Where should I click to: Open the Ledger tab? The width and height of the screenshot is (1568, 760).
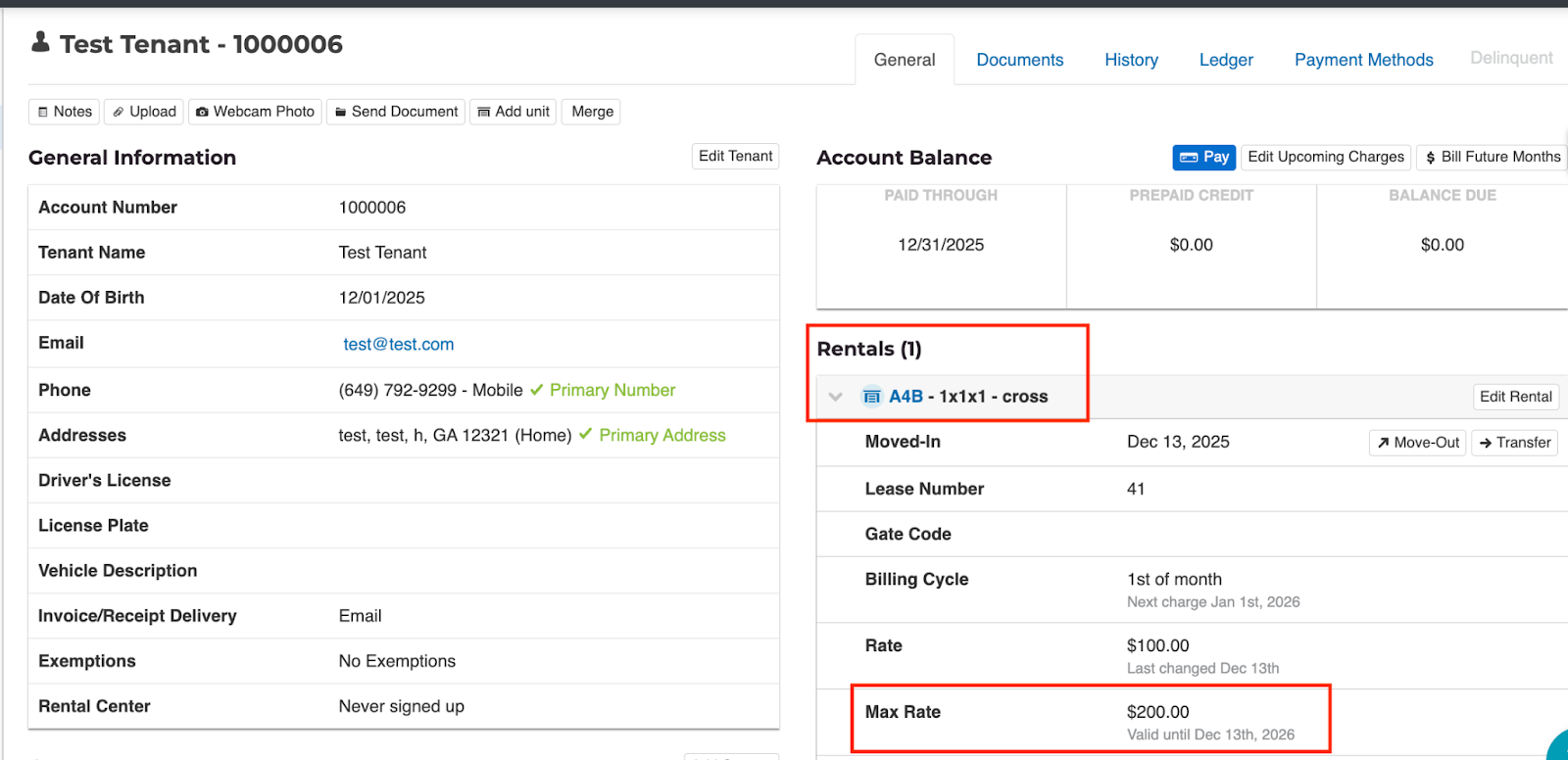coord(1226,60)
